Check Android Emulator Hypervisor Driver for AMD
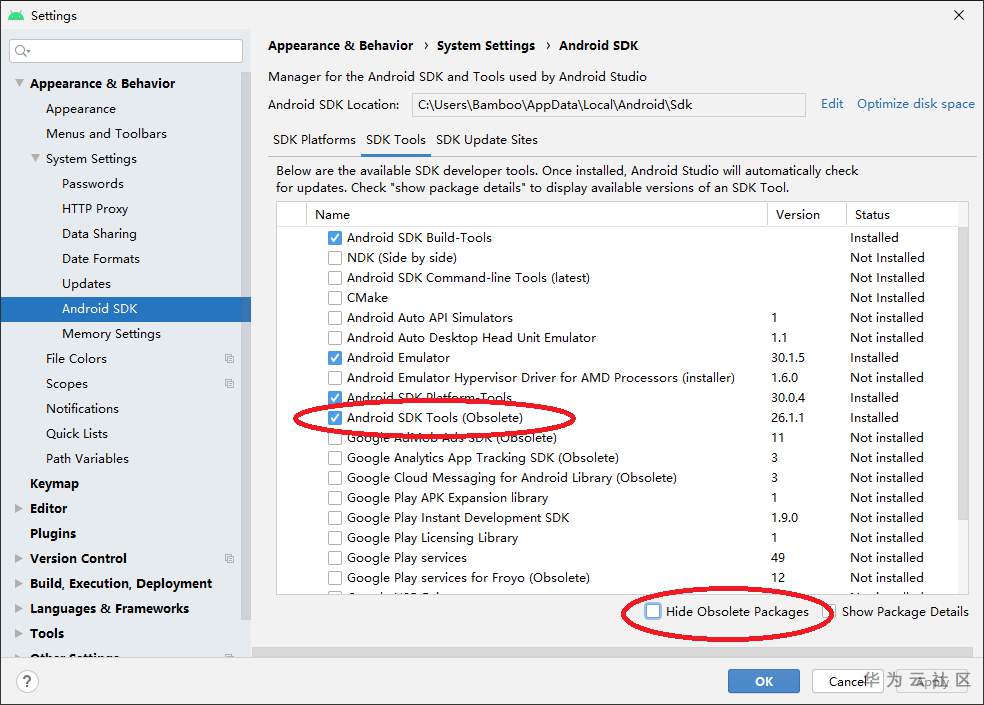This screenshot has width=984, height=705. 335,378
